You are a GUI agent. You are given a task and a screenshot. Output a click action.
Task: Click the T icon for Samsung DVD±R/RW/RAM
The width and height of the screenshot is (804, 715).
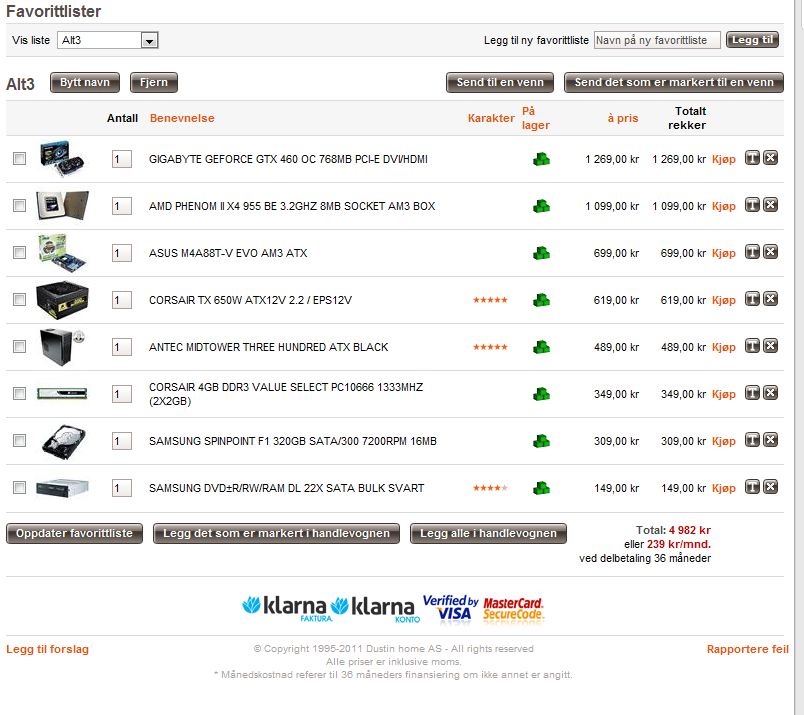click(x=752, y=487)
